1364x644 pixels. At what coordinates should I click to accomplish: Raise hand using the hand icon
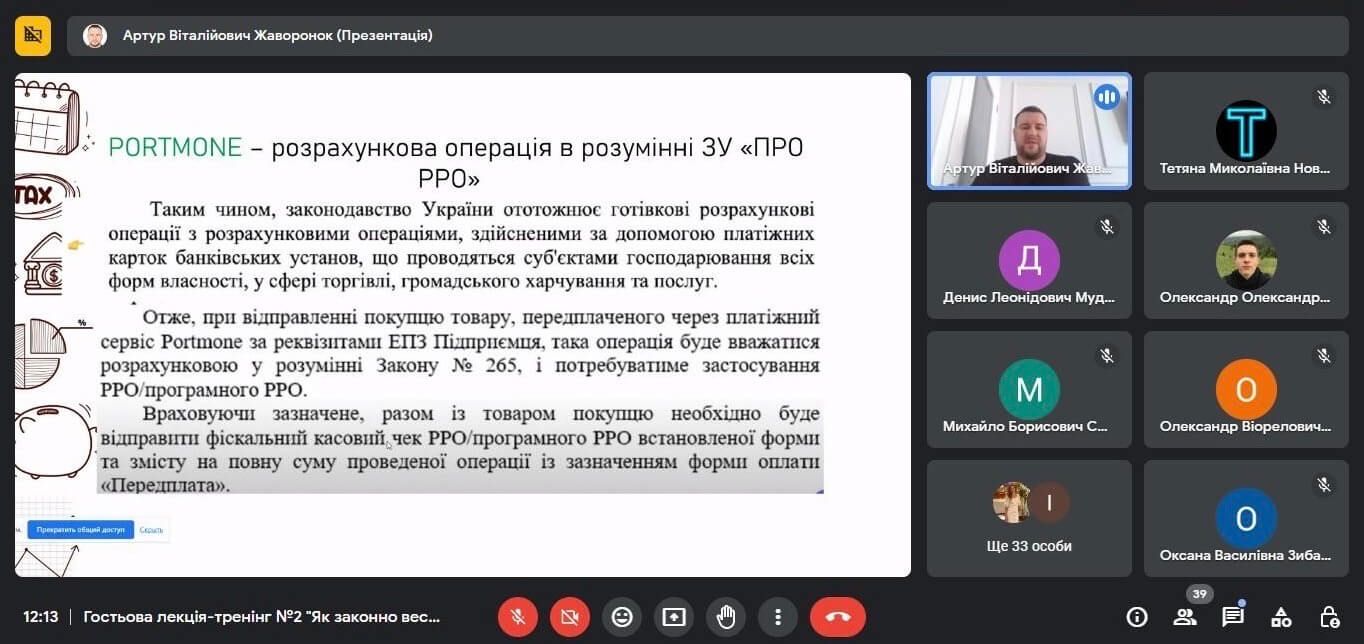(x=726, y=617)
